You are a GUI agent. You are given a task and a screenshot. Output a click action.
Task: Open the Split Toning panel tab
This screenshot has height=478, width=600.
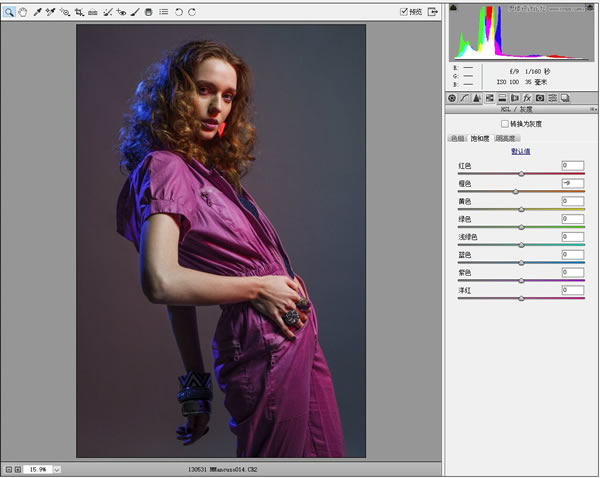[502, 98]
